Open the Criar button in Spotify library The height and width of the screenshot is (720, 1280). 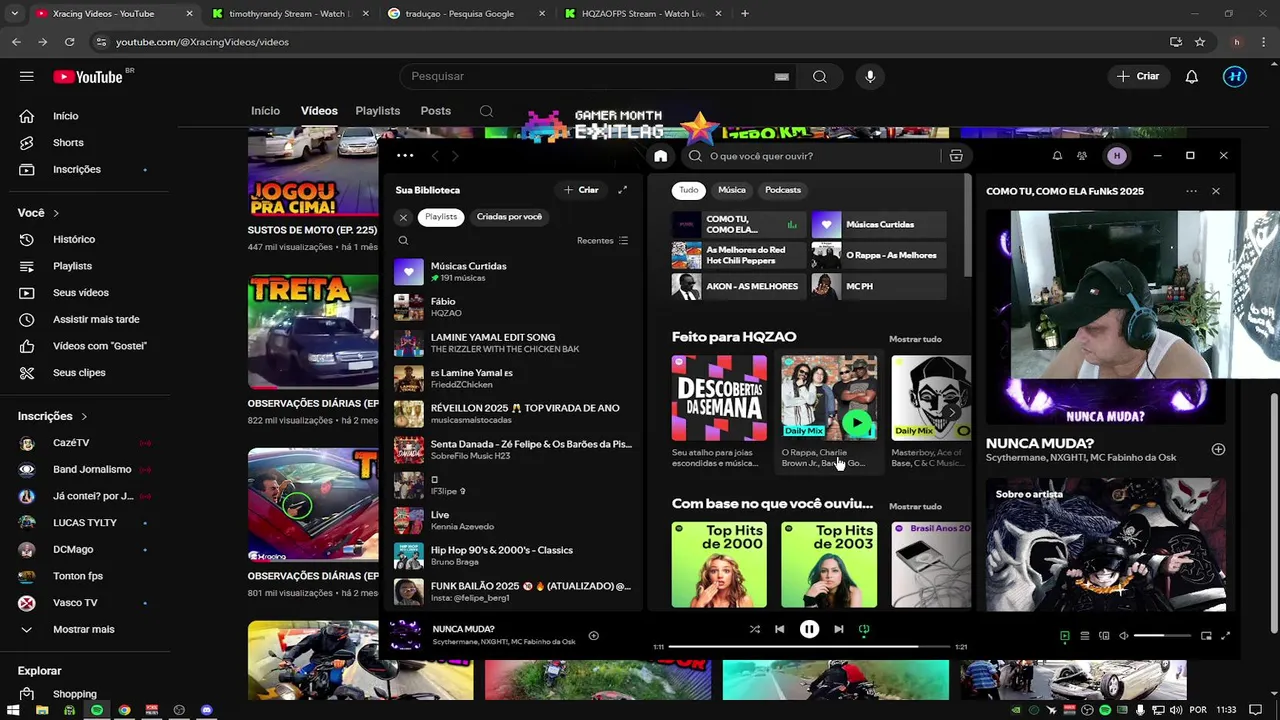pos(581,190)
